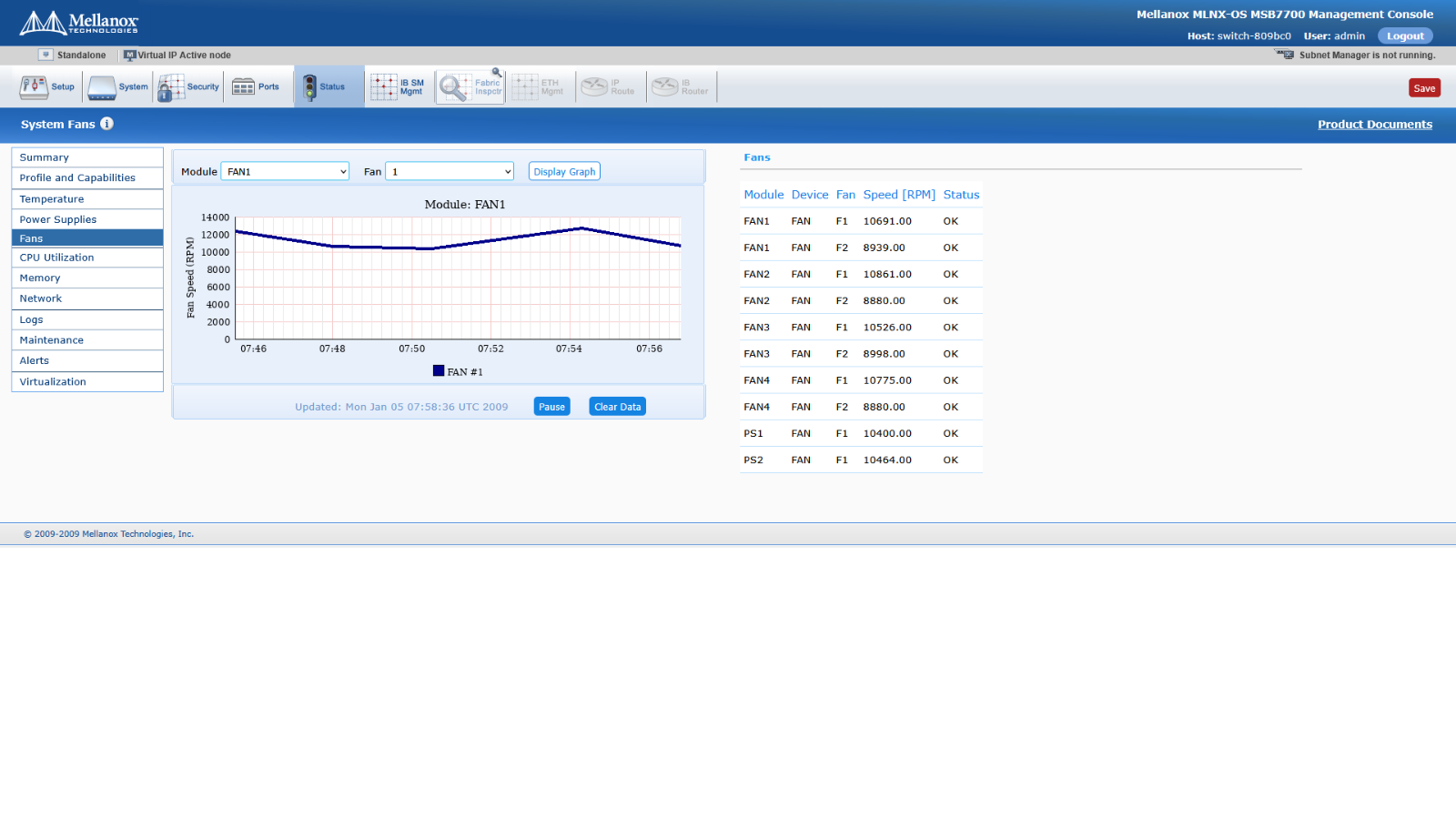This screenshot has width=1456, height=819.
Task: Click the FAN1 line graph plot
Action: point(458,278)
